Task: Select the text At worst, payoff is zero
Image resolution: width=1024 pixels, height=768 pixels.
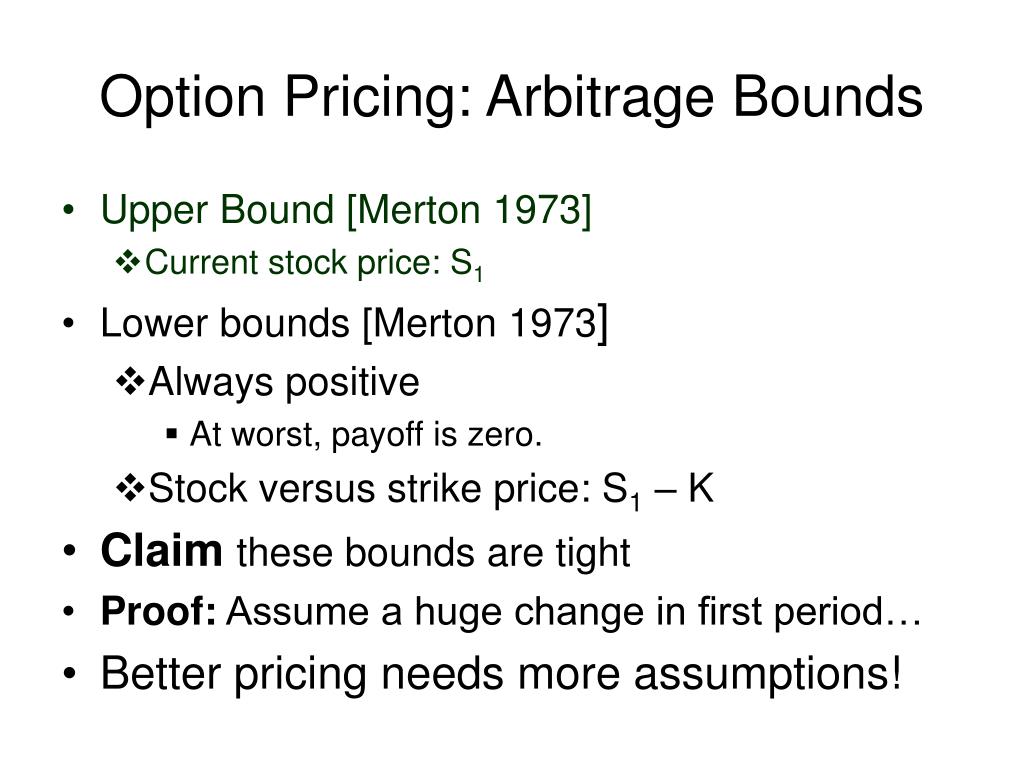Action: pos(366,436)
